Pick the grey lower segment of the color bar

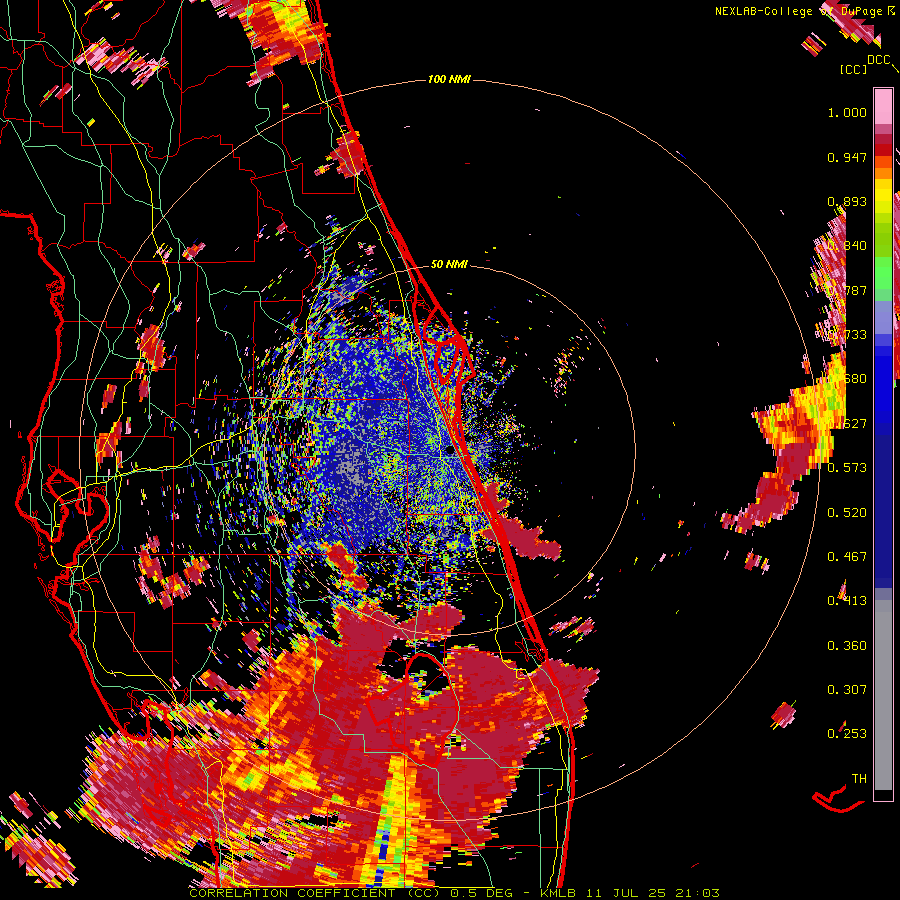click(x=883, y=695)
